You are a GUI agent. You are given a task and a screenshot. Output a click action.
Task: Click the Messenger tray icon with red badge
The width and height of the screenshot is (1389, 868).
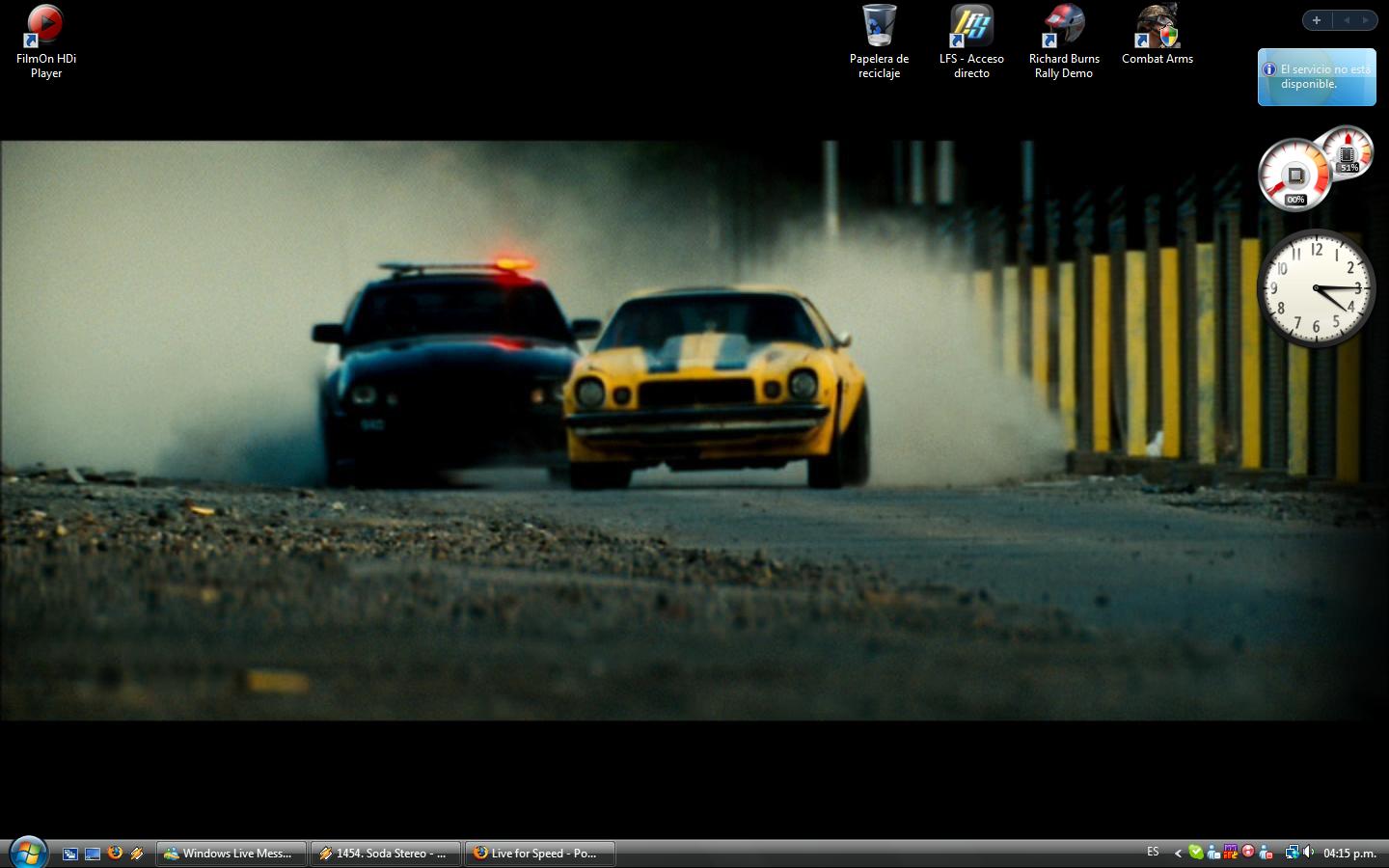point(1266,853)
